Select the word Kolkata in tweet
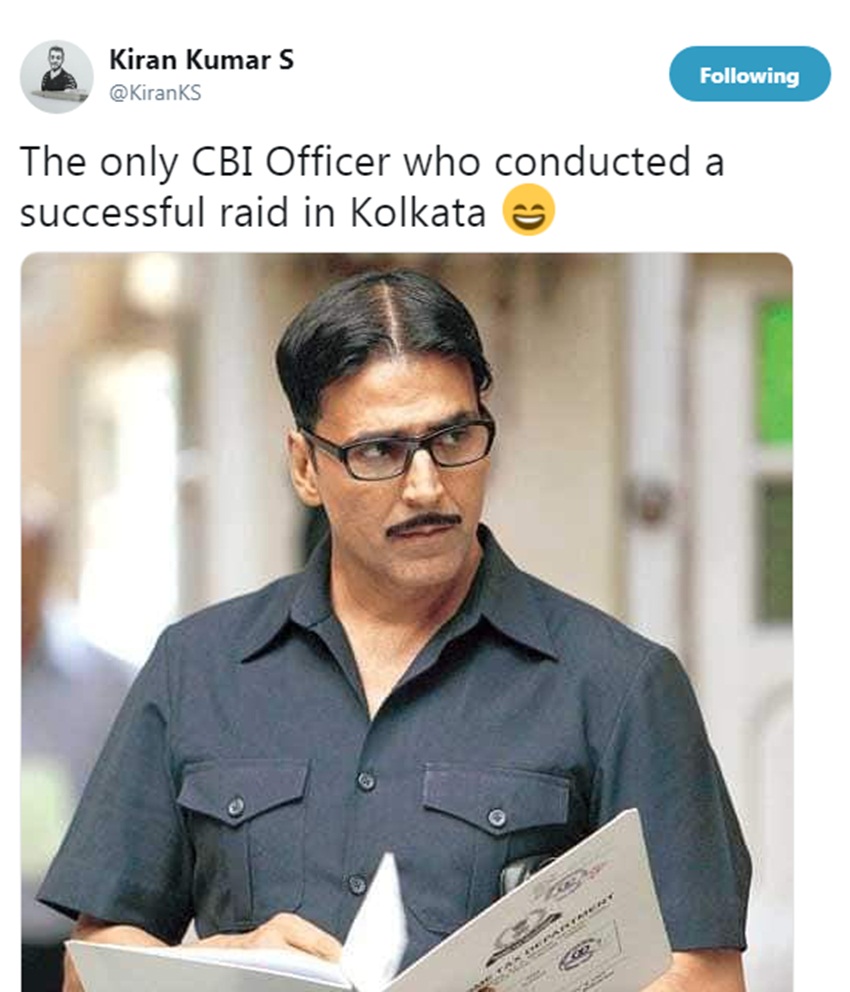This screenshot has height=992, width=850. point(417,213)
